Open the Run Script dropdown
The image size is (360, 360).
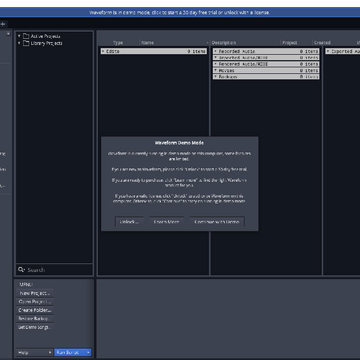(x=73, y=352)
